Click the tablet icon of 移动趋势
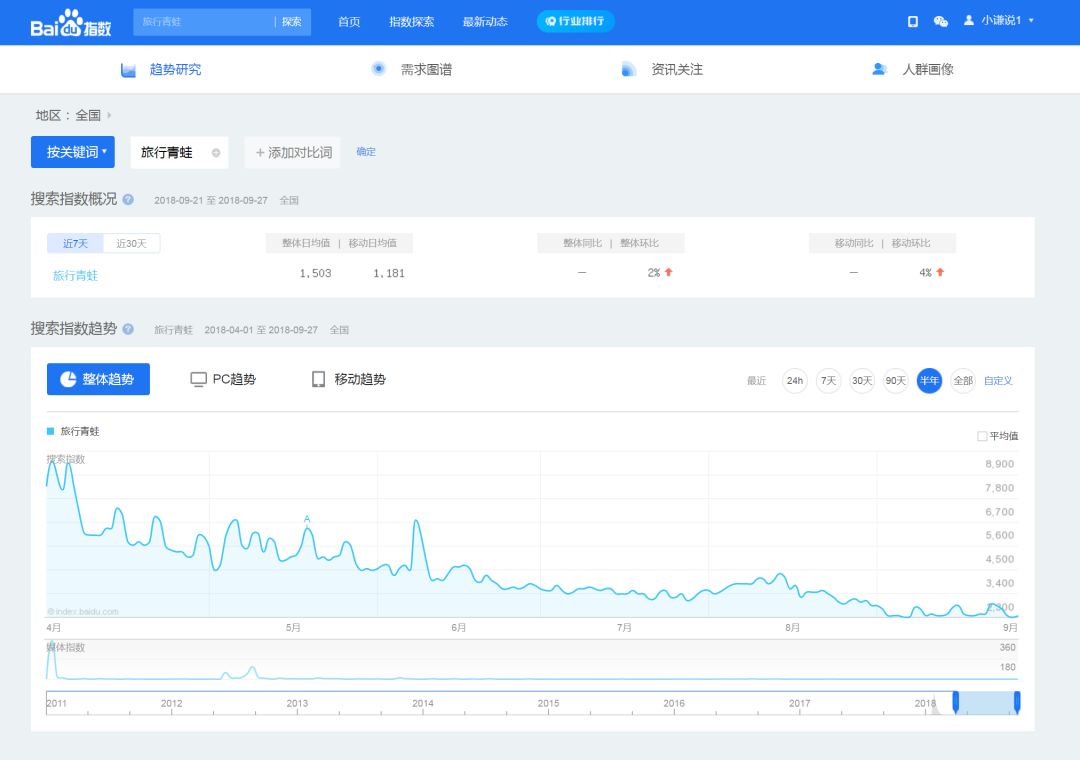Viewport: 1080px width, 760px height. pos(318,380)
